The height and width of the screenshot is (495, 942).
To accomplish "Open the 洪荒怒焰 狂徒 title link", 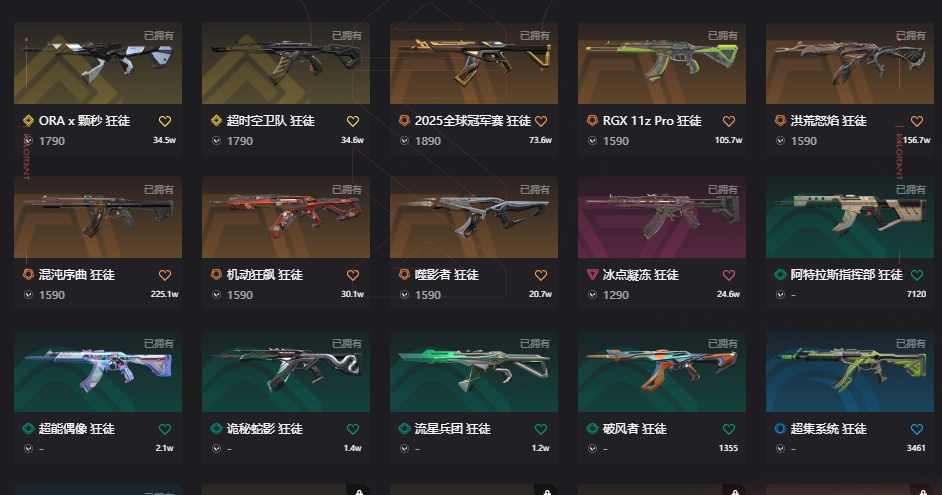I will [828, 121].
